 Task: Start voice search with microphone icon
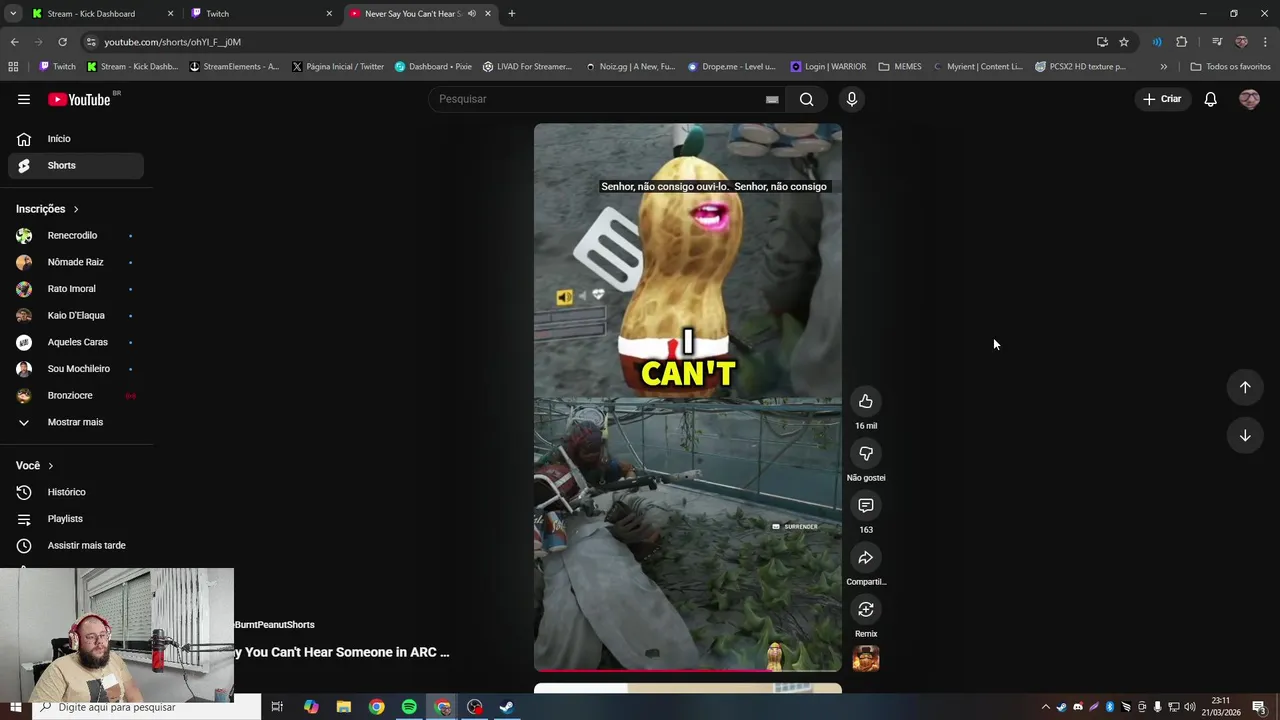(852, 99)
